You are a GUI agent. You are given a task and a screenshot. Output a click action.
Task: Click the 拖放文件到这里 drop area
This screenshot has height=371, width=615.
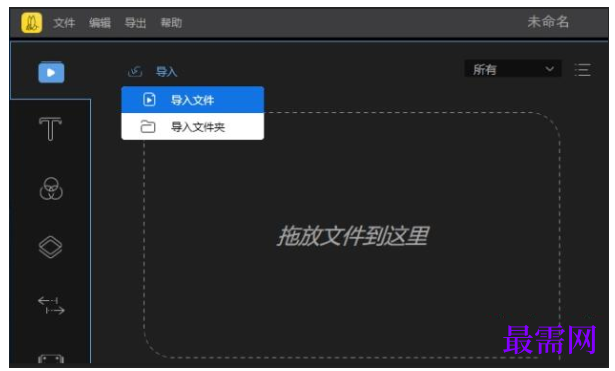(x=352, y=235)
